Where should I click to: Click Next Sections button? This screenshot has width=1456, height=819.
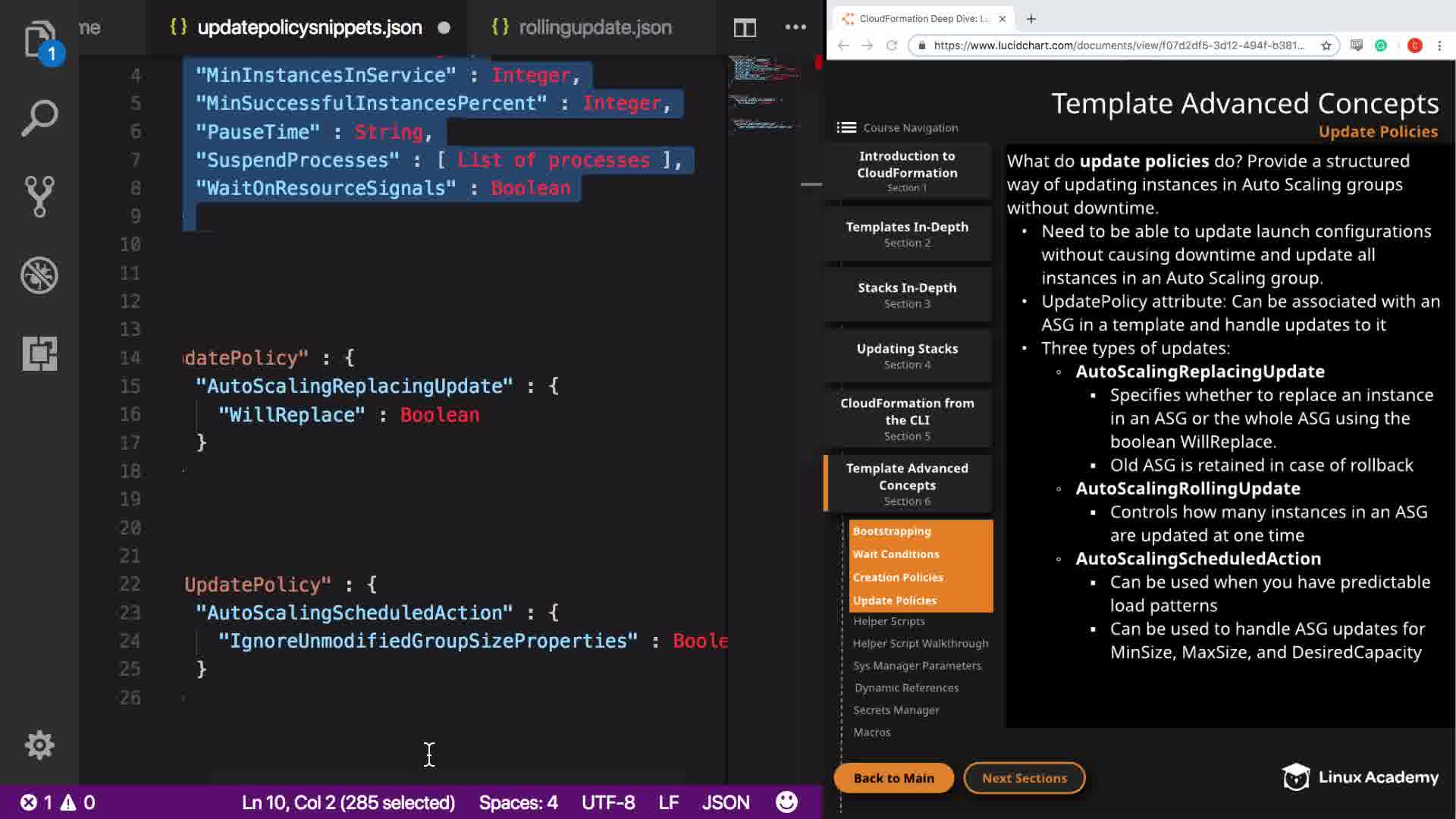click(x=1024, y=778)
